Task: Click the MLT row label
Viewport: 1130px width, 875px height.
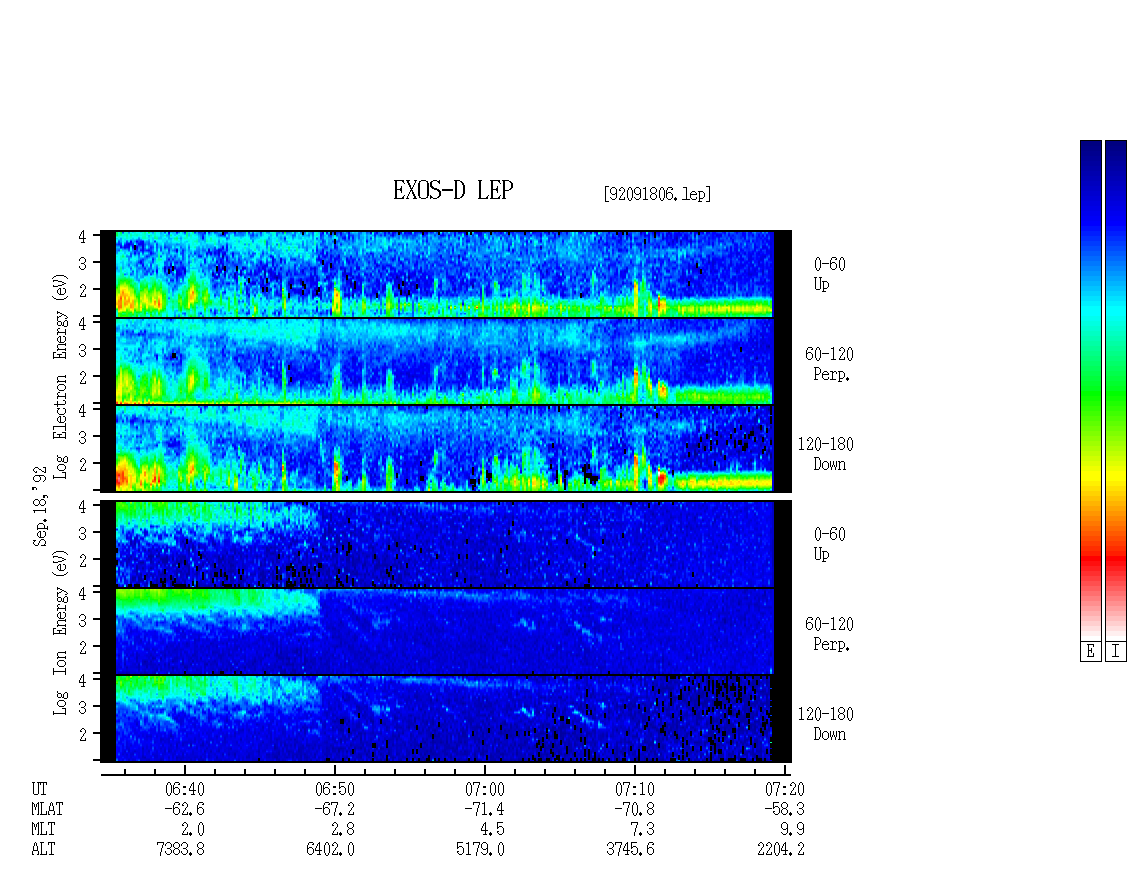Action: (43, 829)
